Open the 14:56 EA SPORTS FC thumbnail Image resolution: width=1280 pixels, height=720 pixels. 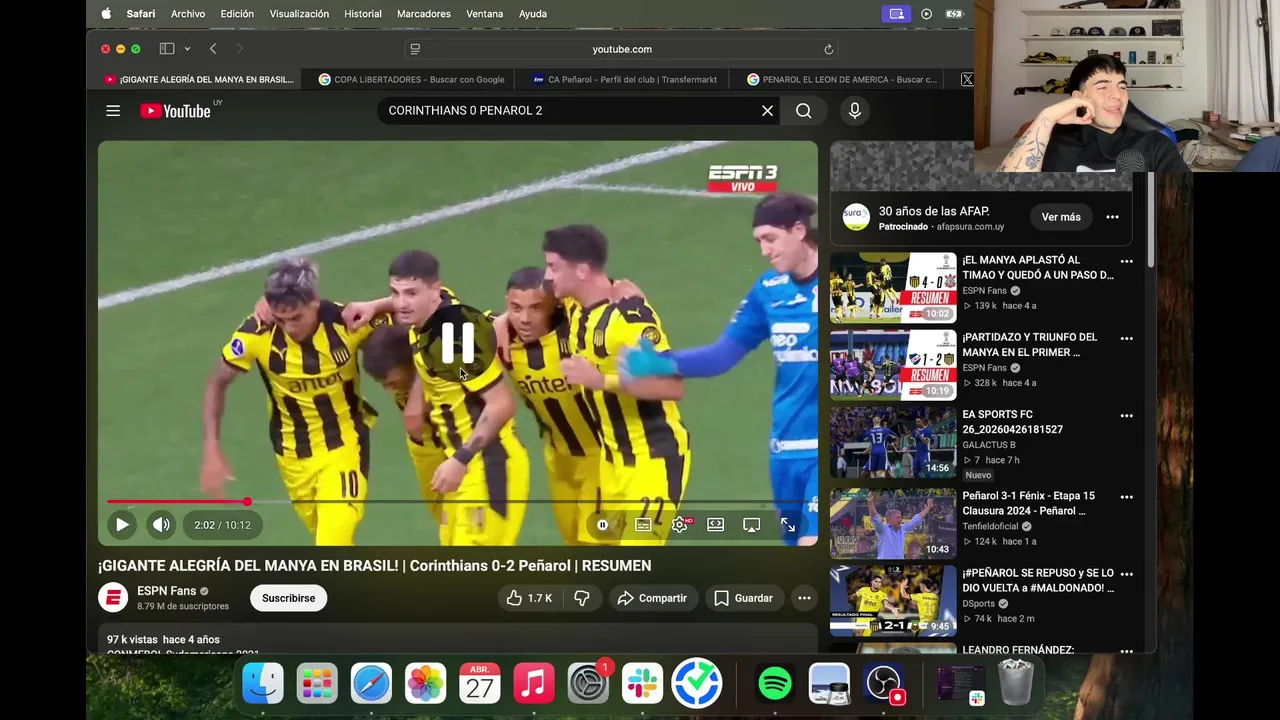893,442
